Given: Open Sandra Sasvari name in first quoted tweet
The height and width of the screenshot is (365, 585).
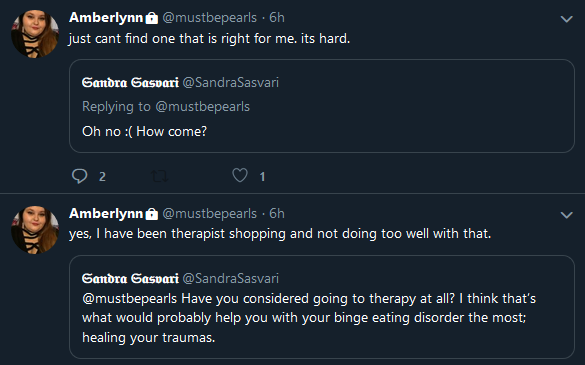Looking at the screenshot, I should 130,82.
